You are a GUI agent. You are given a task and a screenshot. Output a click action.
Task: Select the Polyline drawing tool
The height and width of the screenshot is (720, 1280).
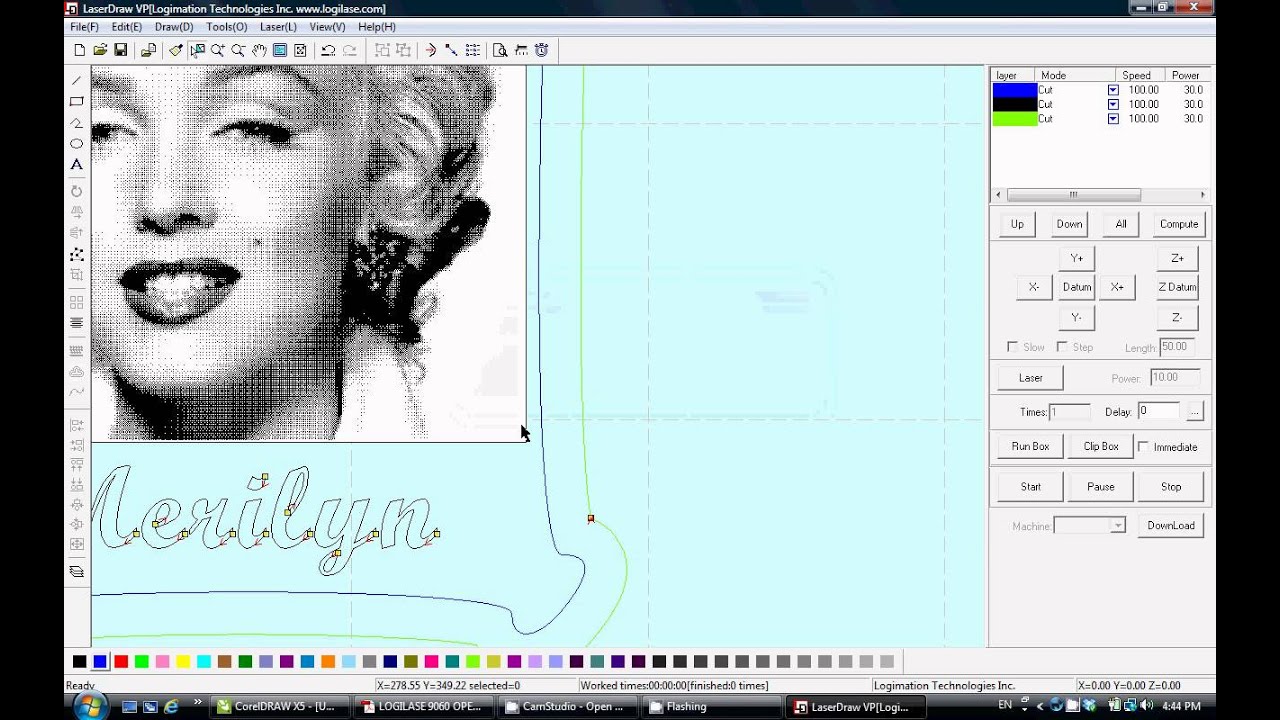[x=77, y=122]
